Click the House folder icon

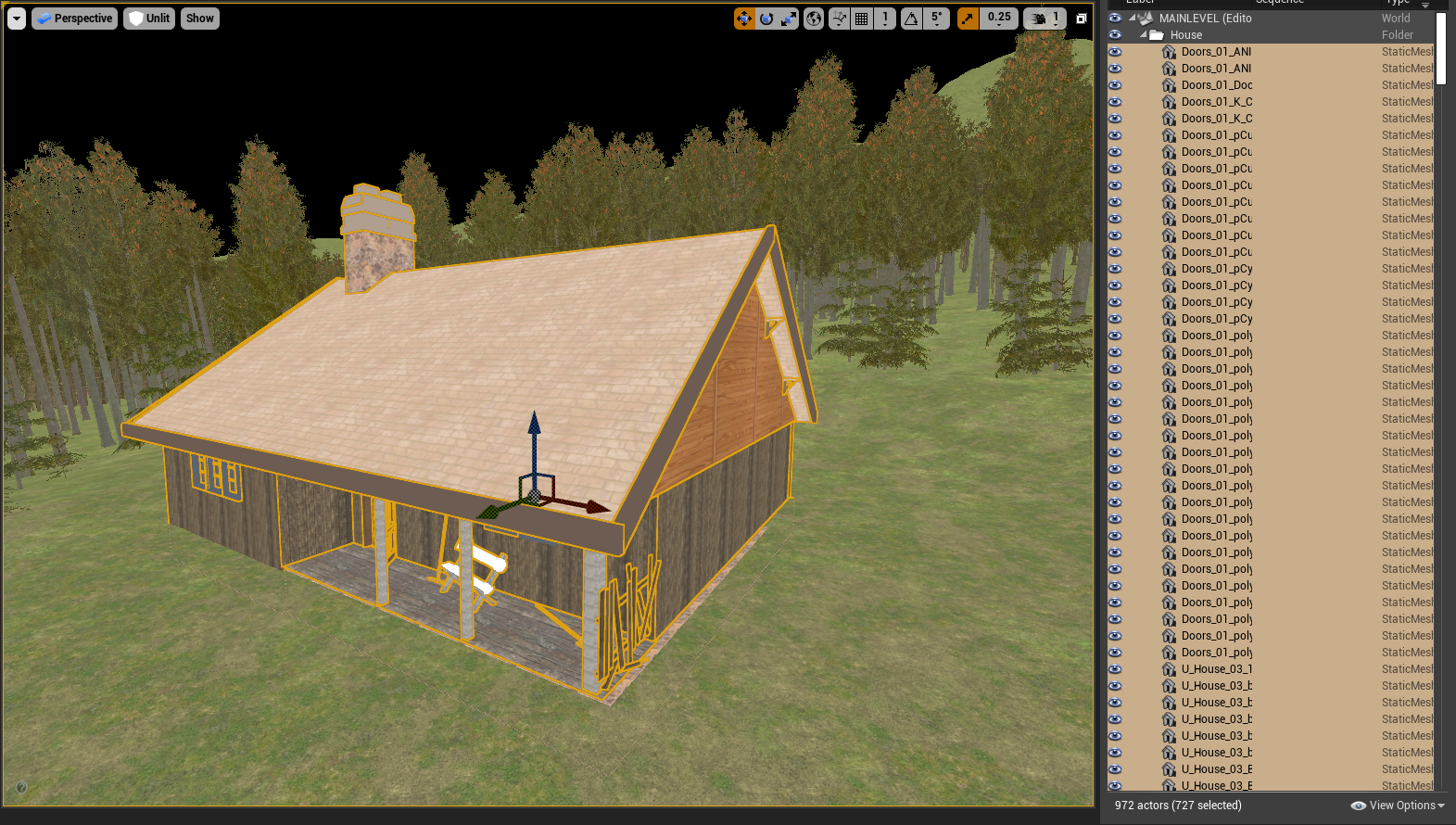[1157, 35]
